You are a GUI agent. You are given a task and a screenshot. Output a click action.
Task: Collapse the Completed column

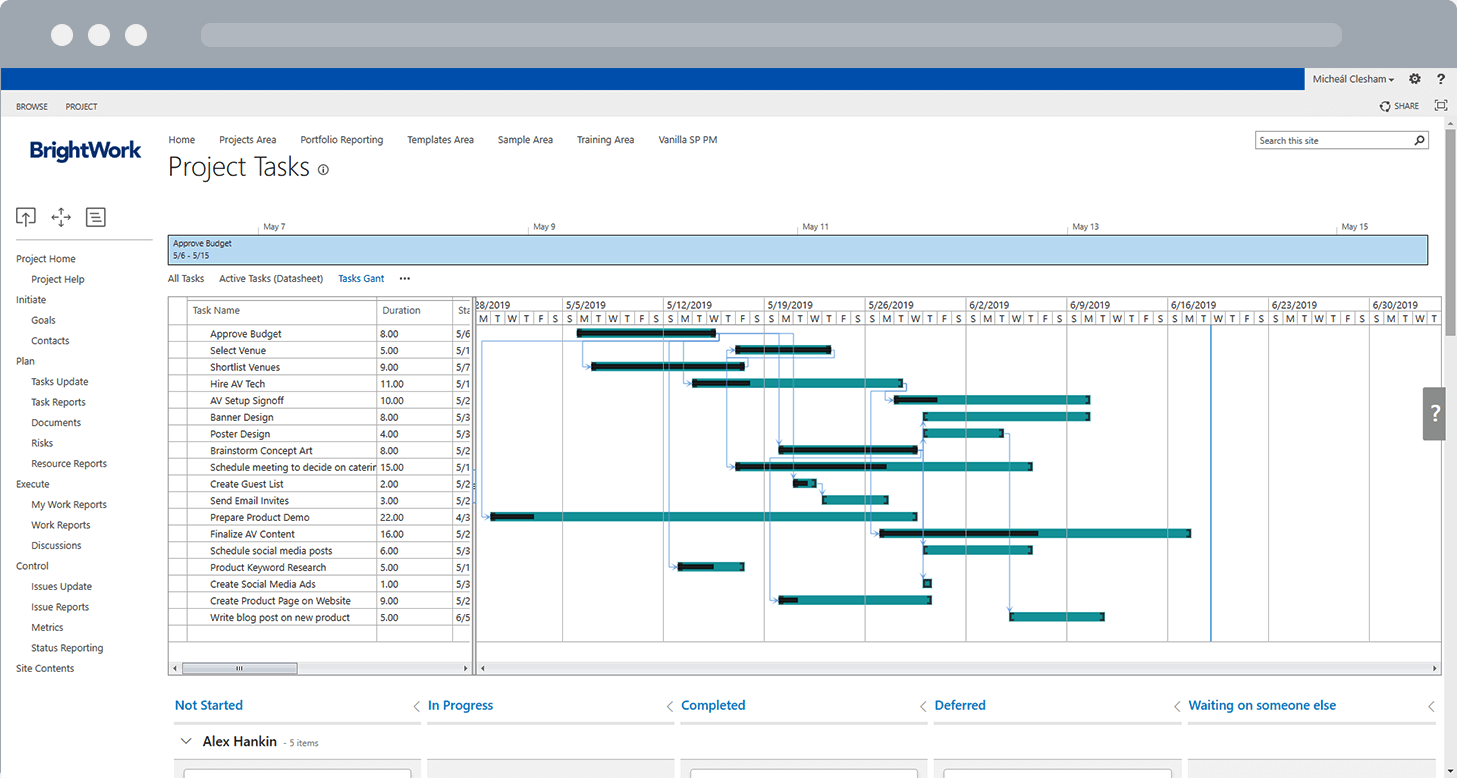coord(924,707)
